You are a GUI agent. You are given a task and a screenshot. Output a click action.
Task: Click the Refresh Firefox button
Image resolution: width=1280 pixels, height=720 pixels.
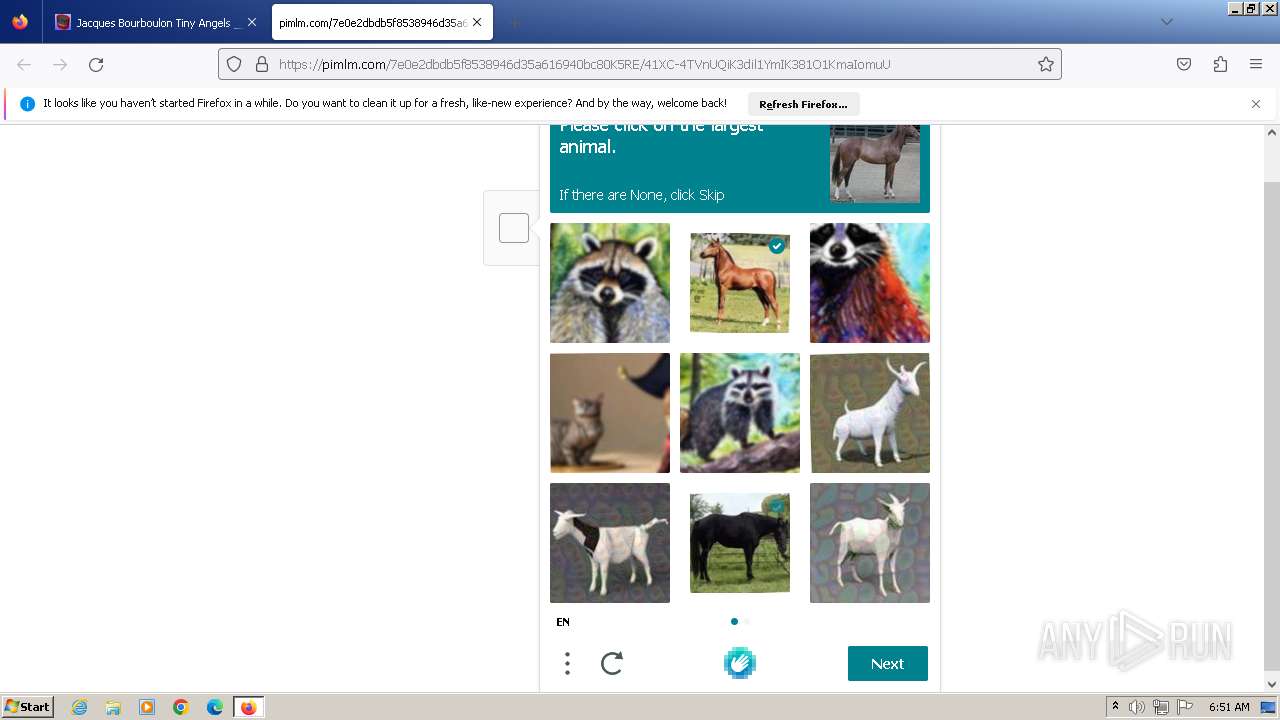tap(803, 104)
